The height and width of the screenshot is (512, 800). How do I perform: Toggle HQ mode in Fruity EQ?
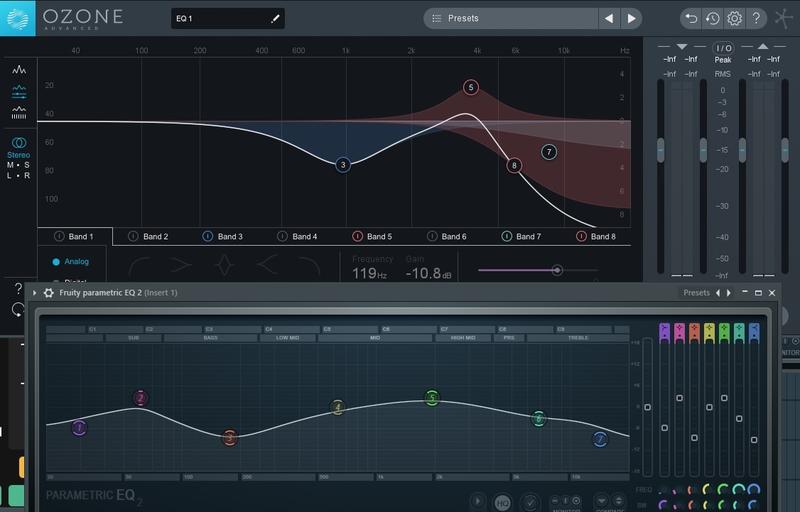(x=503, y=502)
